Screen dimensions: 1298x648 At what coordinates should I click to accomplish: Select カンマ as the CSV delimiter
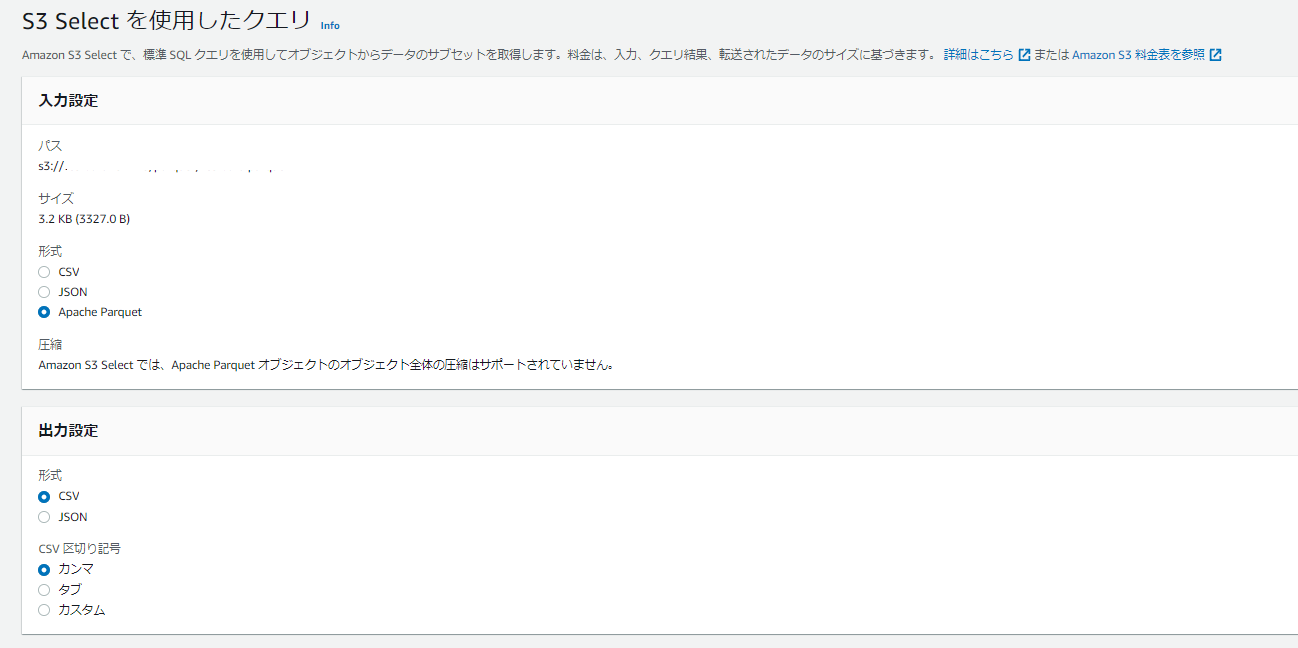(x=43, y=568)
